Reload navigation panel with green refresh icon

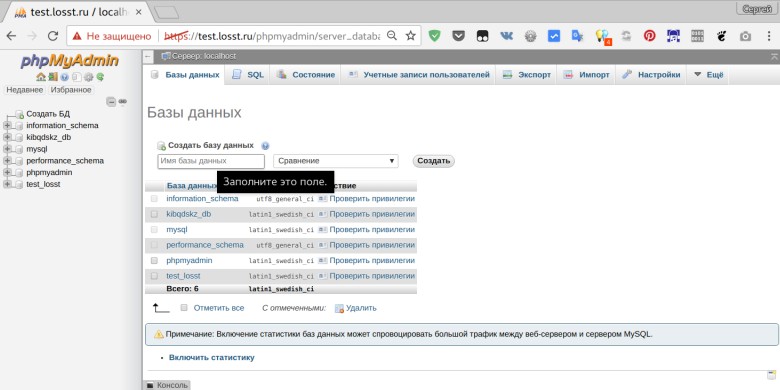(100, 77)
